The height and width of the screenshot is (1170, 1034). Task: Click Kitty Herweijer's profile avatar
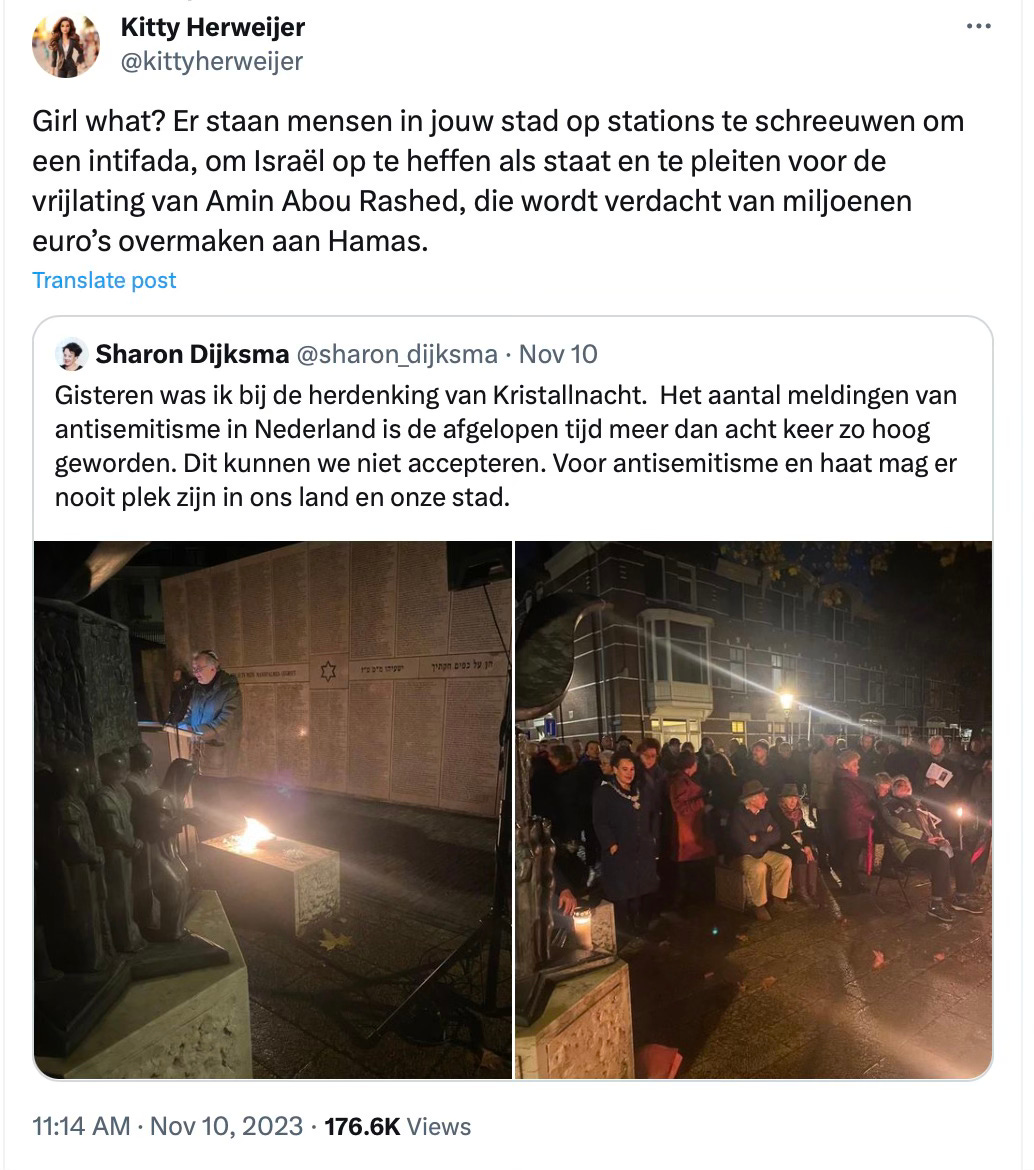[x=66, y=44]
